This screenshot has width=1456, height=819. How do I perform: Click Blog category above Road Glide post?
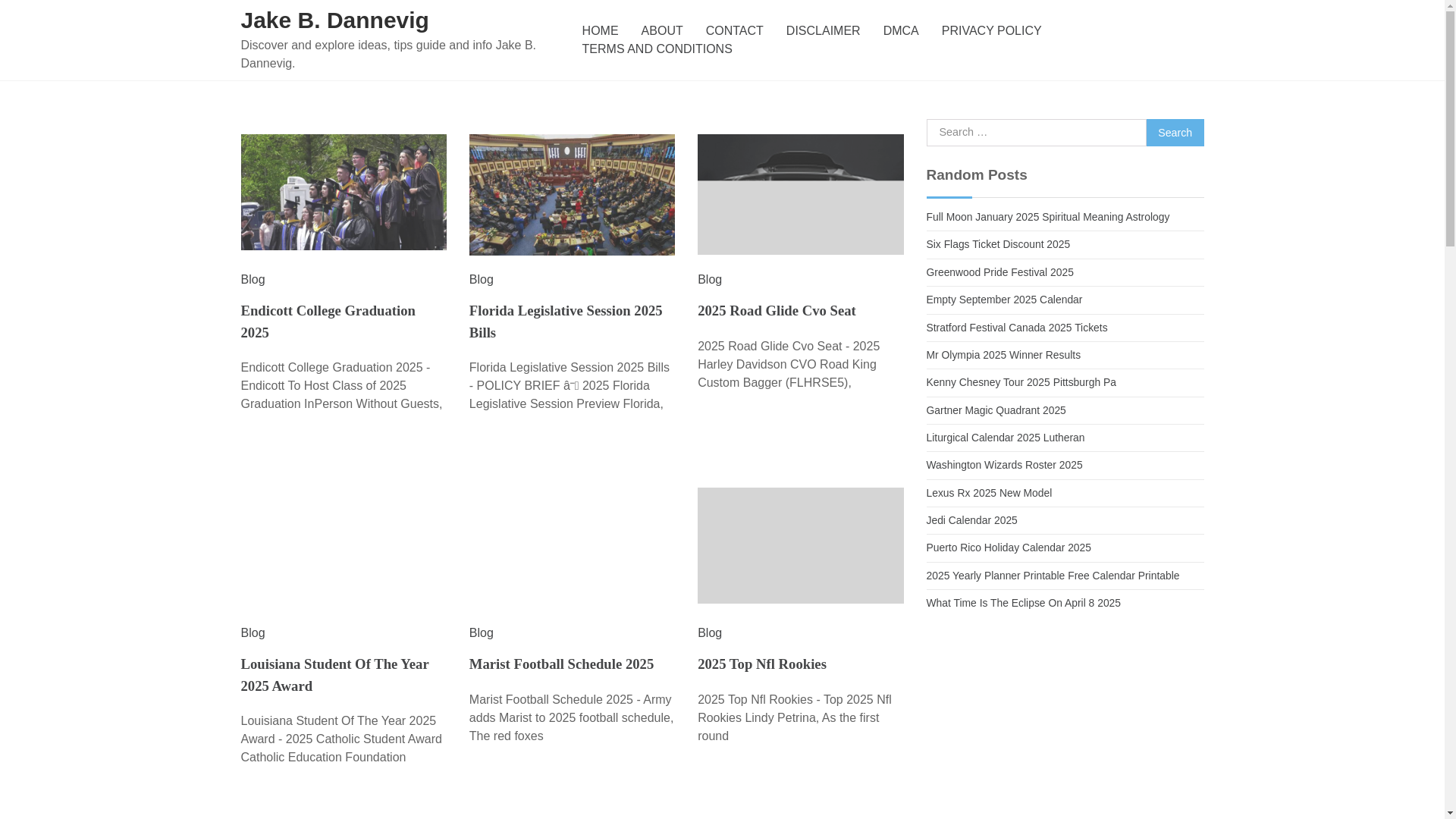[x=710, y=280]
